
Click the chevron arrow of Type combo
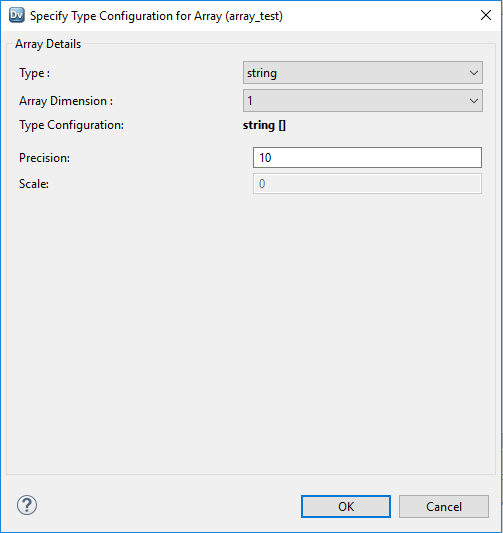(x=473, y=73)
